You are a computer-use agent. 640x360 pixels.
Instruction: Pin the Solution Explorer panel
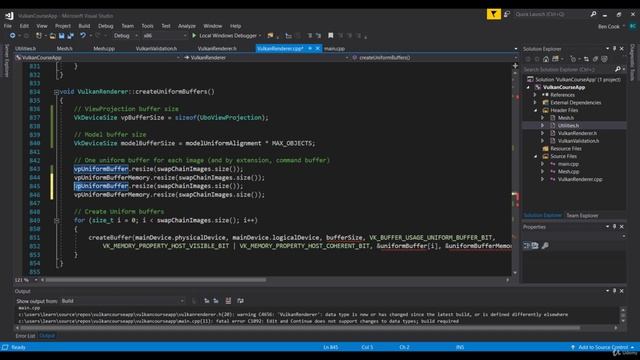615,49
